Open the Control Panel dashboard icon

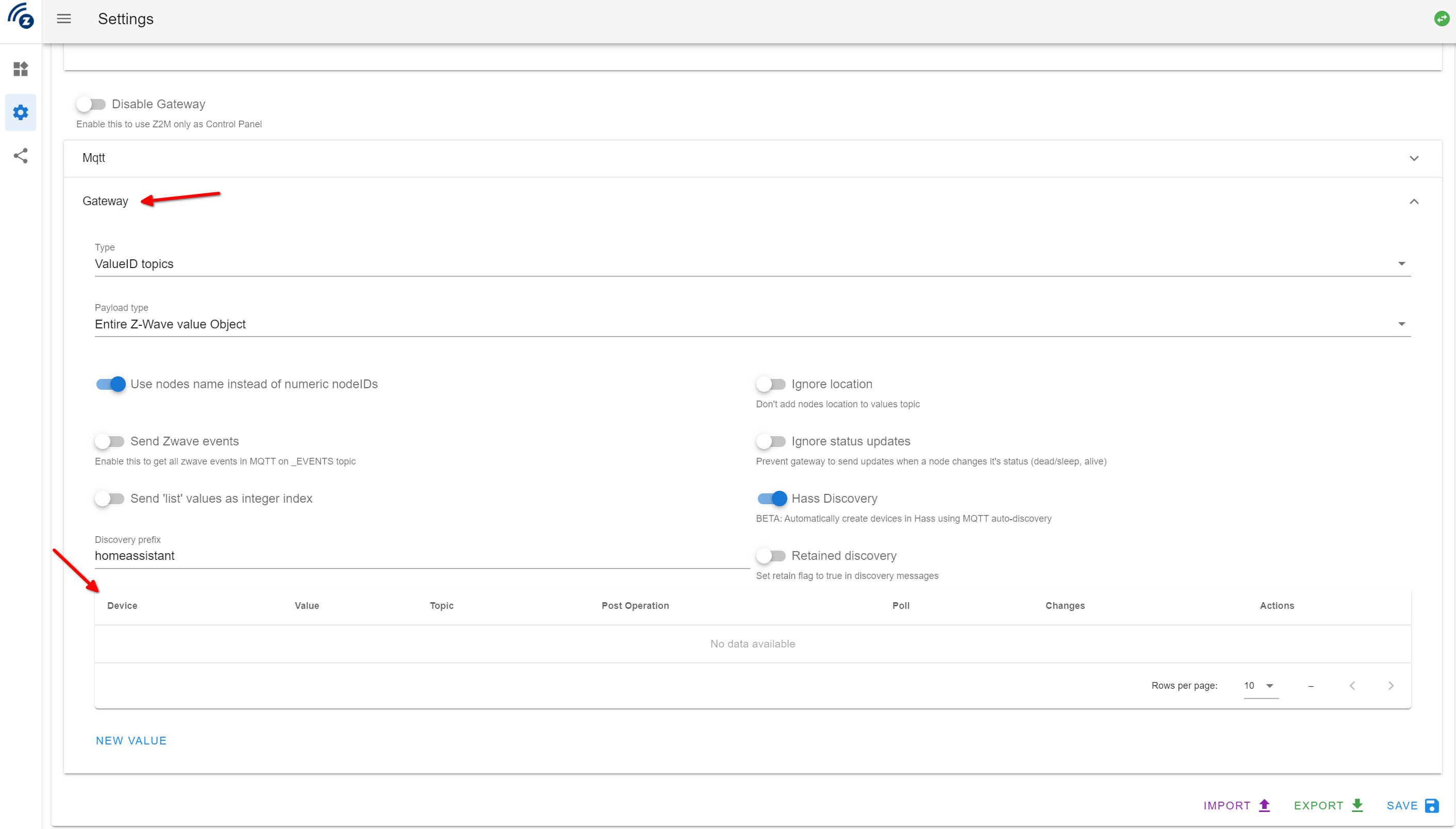click(21, 69)
